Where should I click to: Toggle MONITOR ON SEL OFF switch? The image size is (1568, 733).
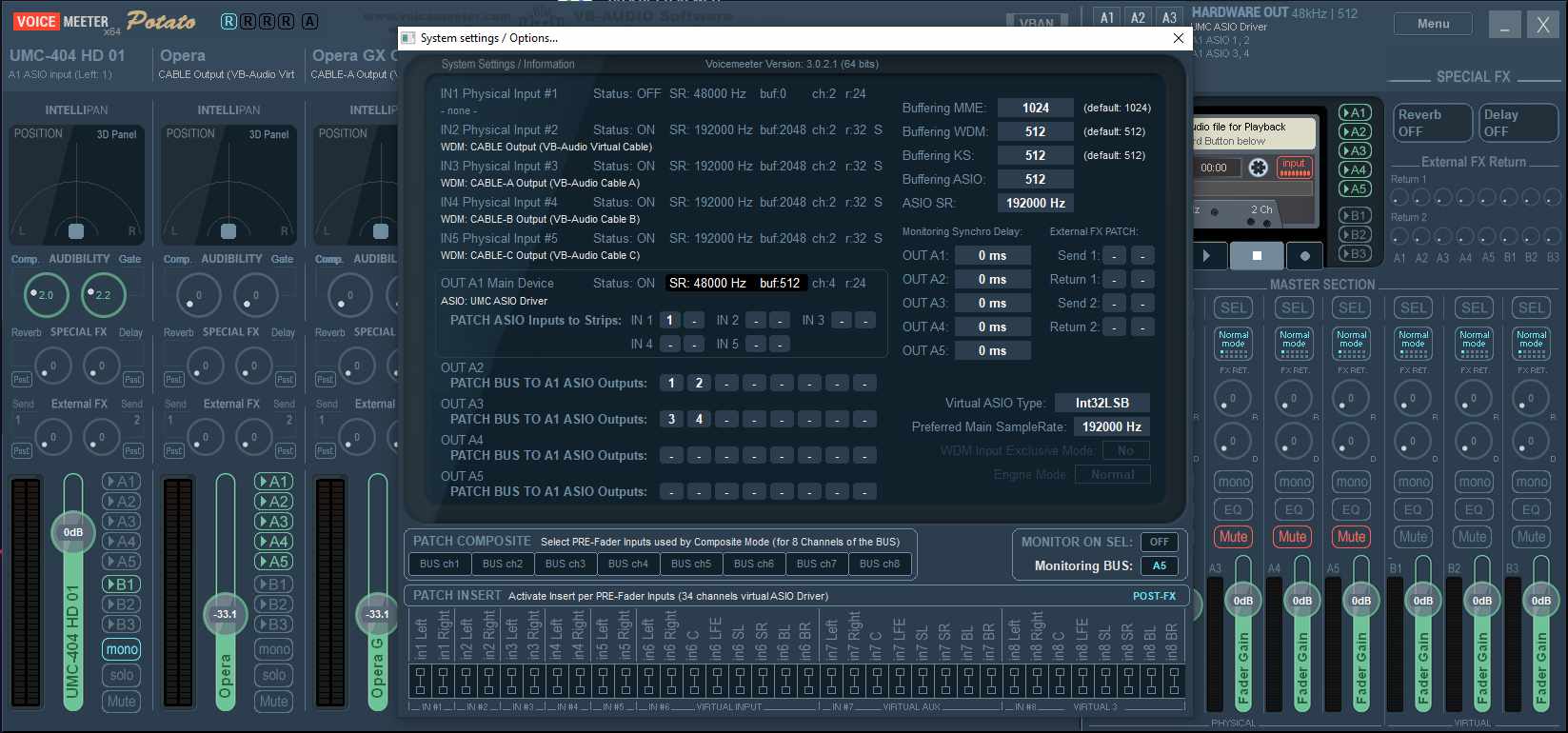pos(1159,542)
